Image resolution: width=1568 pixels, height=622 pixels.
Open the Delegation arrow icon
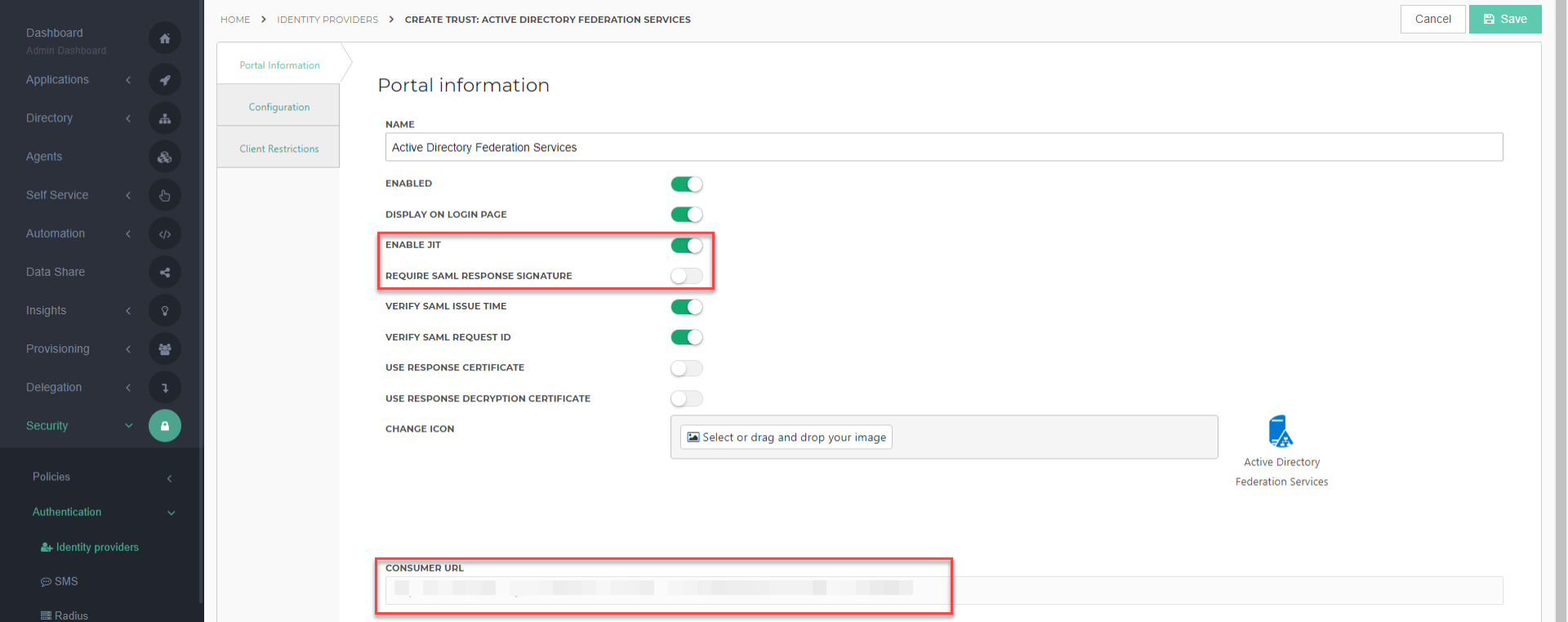(165, 387)
